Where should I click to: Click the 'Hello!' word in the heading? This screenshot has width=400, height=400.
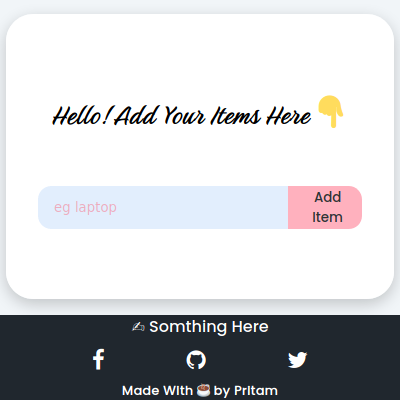coord(81,116)
